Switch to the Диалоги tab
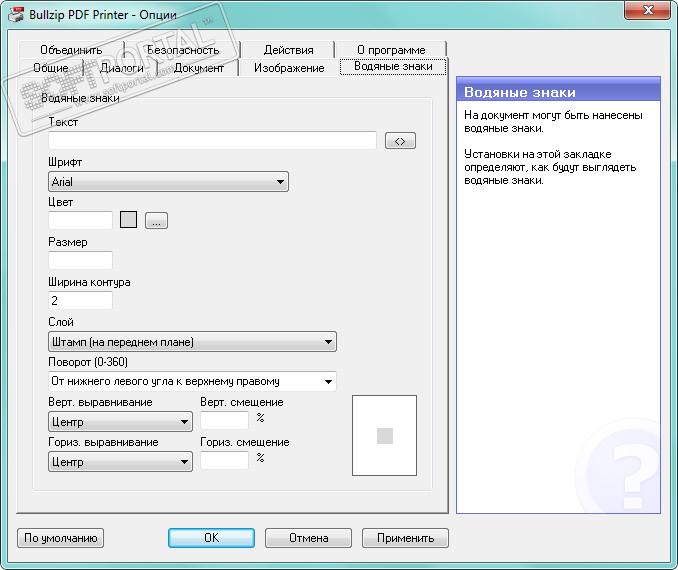Screen dimensions: 678x570 (x=122, y=68)
